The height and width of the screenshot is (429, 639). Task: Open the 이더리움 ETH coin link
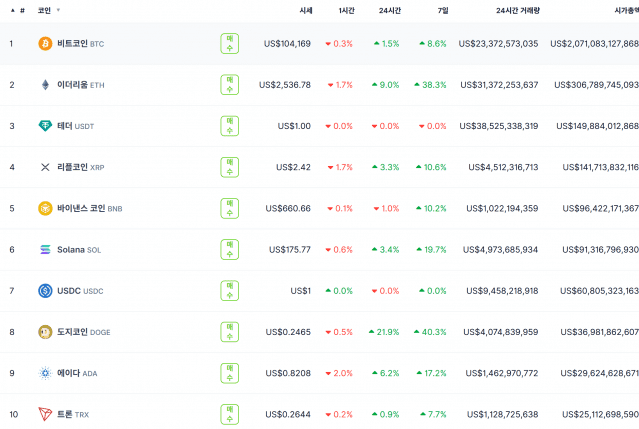point(80,85)
